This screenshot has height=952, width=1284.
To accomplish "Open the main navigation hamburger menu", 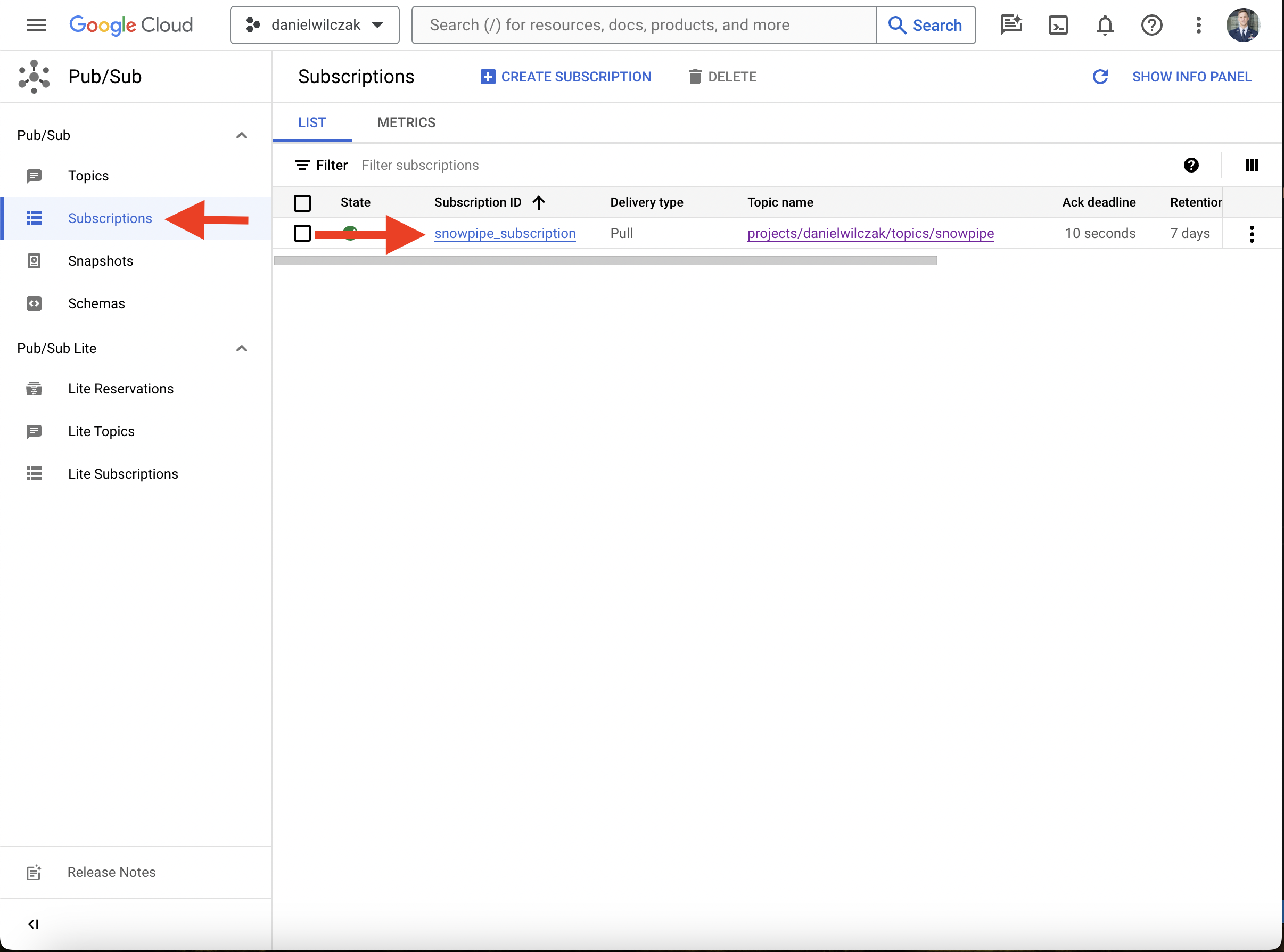I will [36, 26].
